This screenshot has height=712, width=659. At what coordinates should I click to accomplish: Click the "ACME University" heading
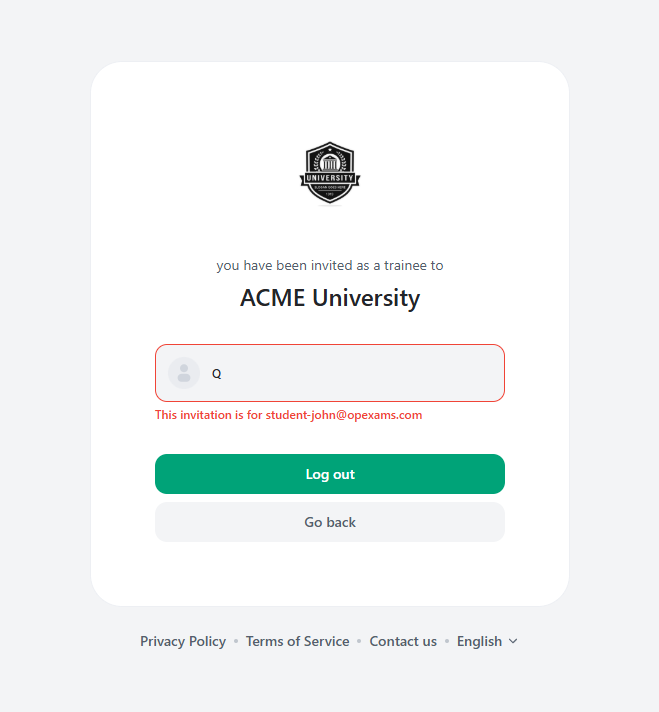(330, 298)
